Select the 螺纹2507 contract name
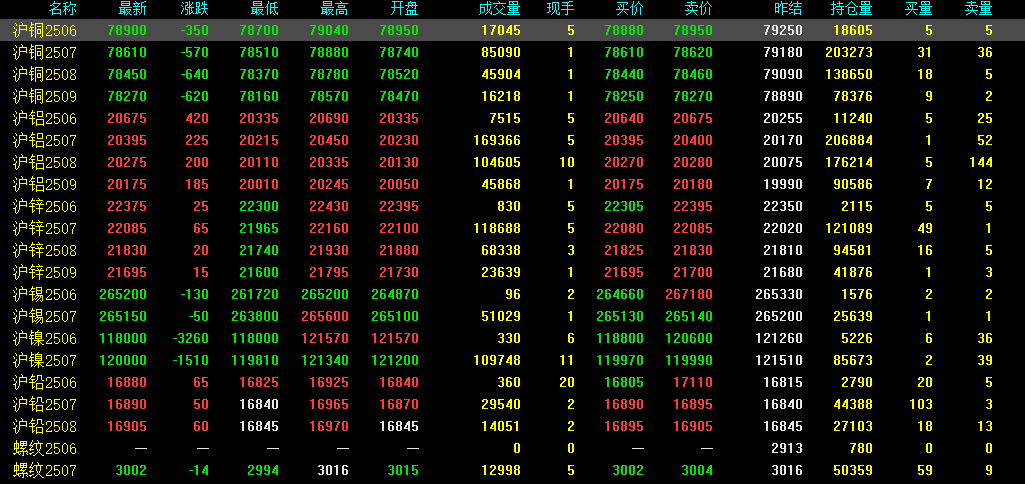This screenshot has height=484, width=1025. coord(44,470)
